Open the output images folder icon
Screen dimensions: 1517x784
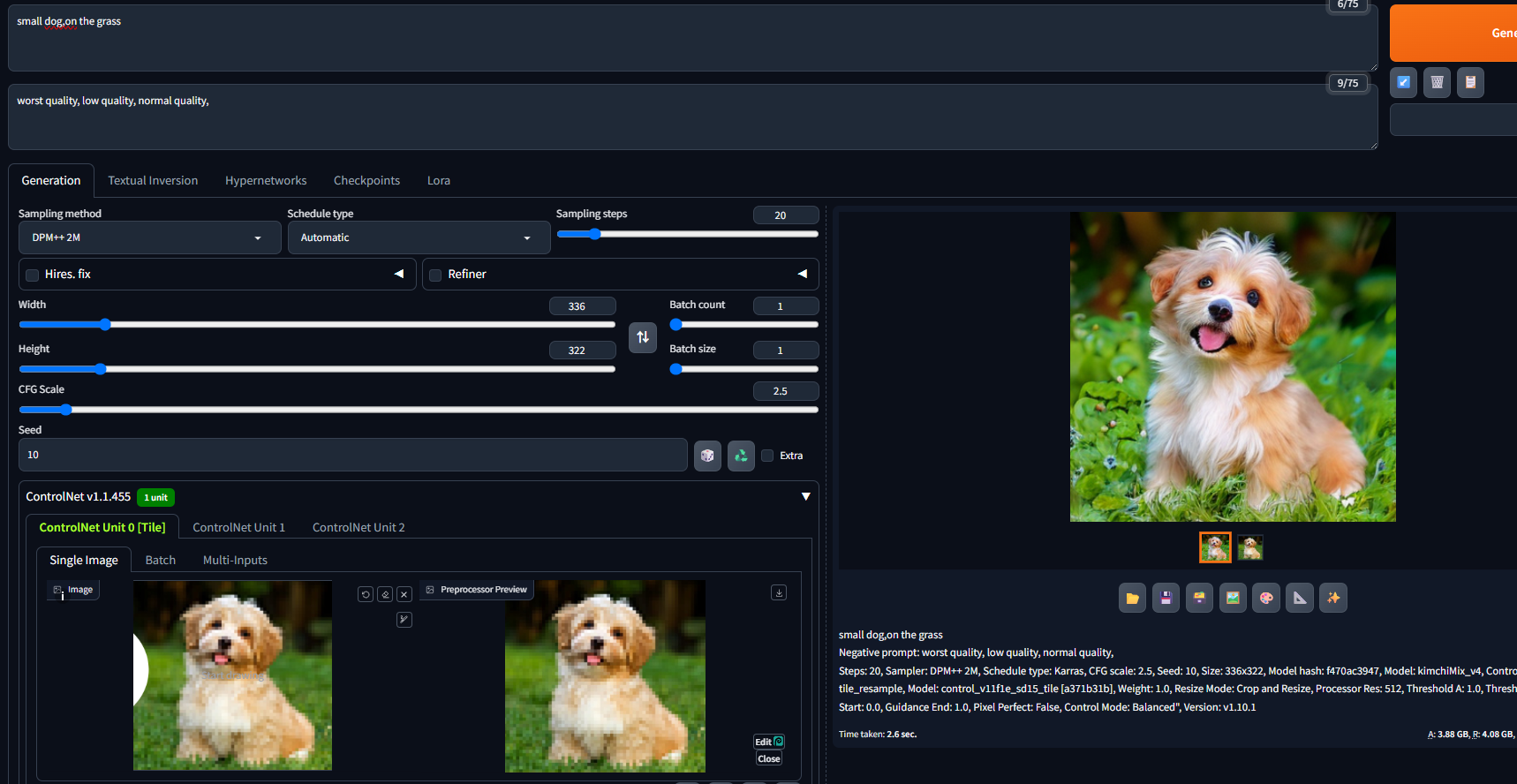tap(1132, 598)
